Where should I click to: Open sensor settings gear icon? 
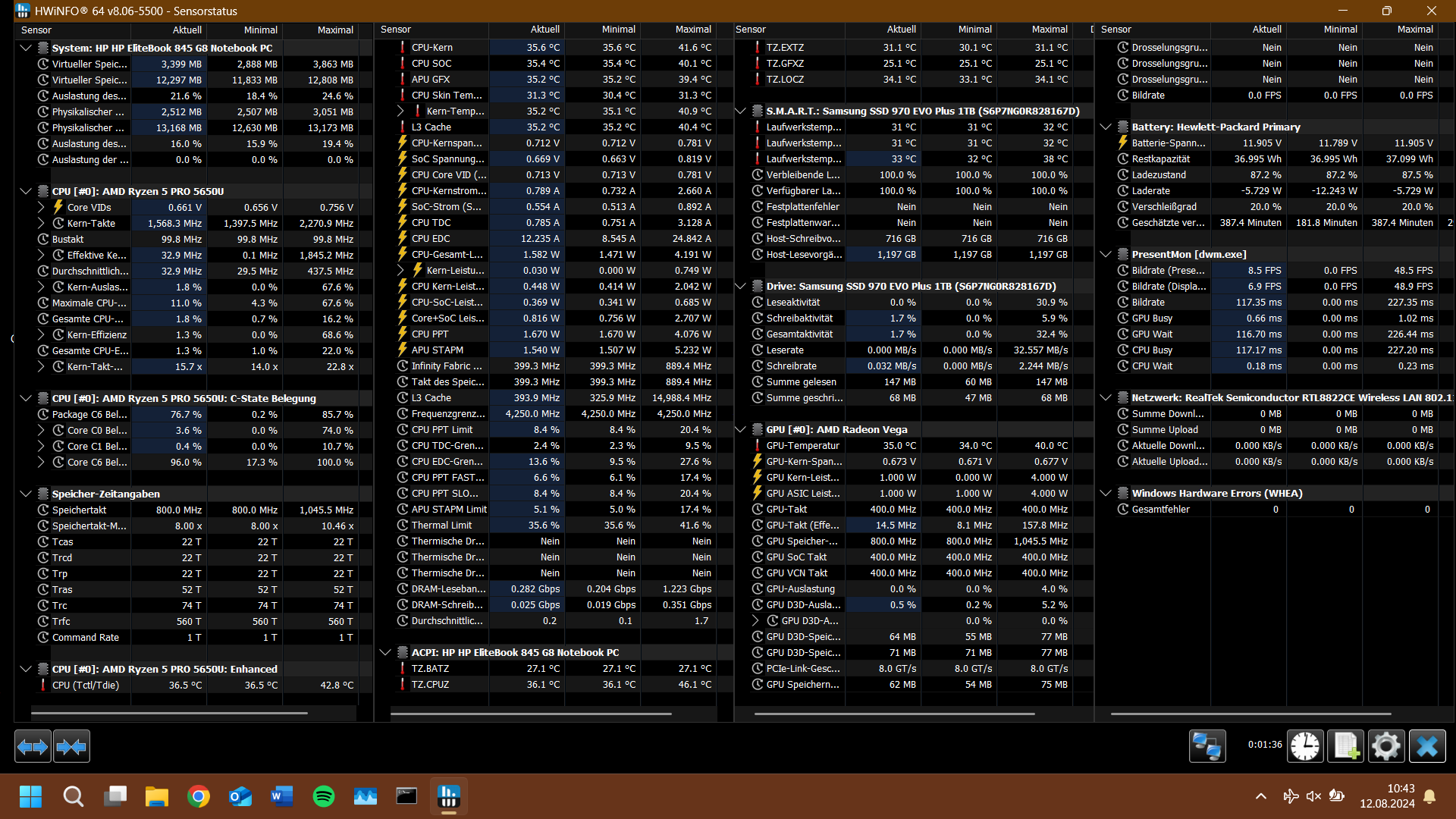1385,747
